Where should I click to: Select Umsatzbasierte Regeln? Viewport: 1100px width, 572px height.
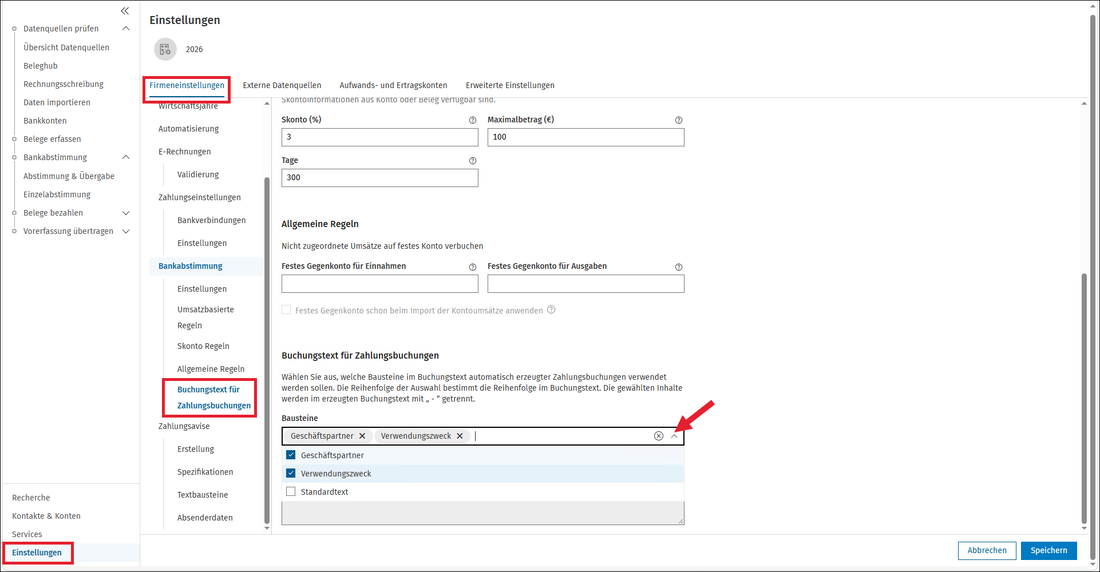coord(206,317)
